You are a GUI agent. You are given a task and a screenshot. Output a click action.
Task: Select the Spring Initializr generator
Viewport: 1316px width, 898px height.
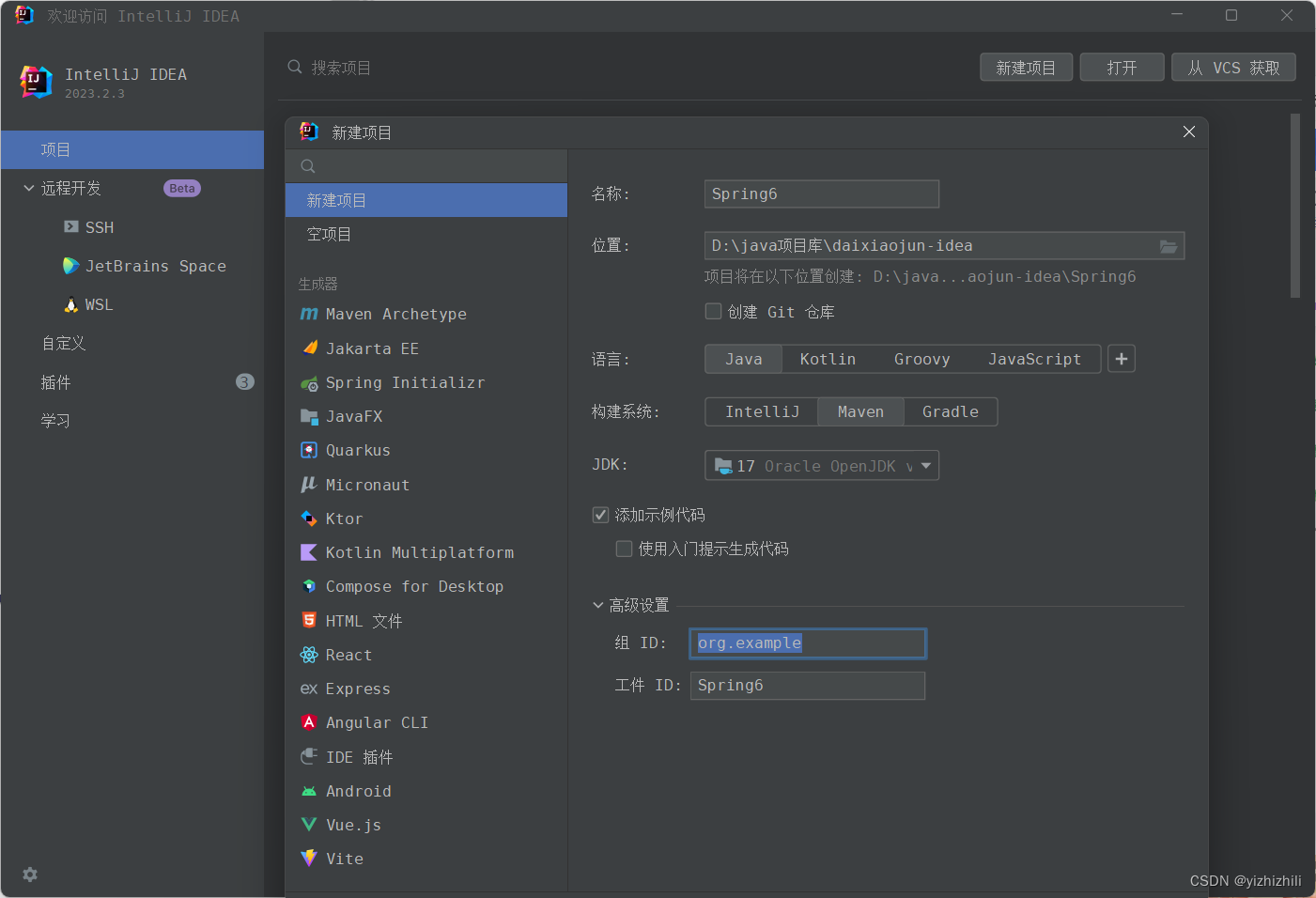tap(405, 382)
